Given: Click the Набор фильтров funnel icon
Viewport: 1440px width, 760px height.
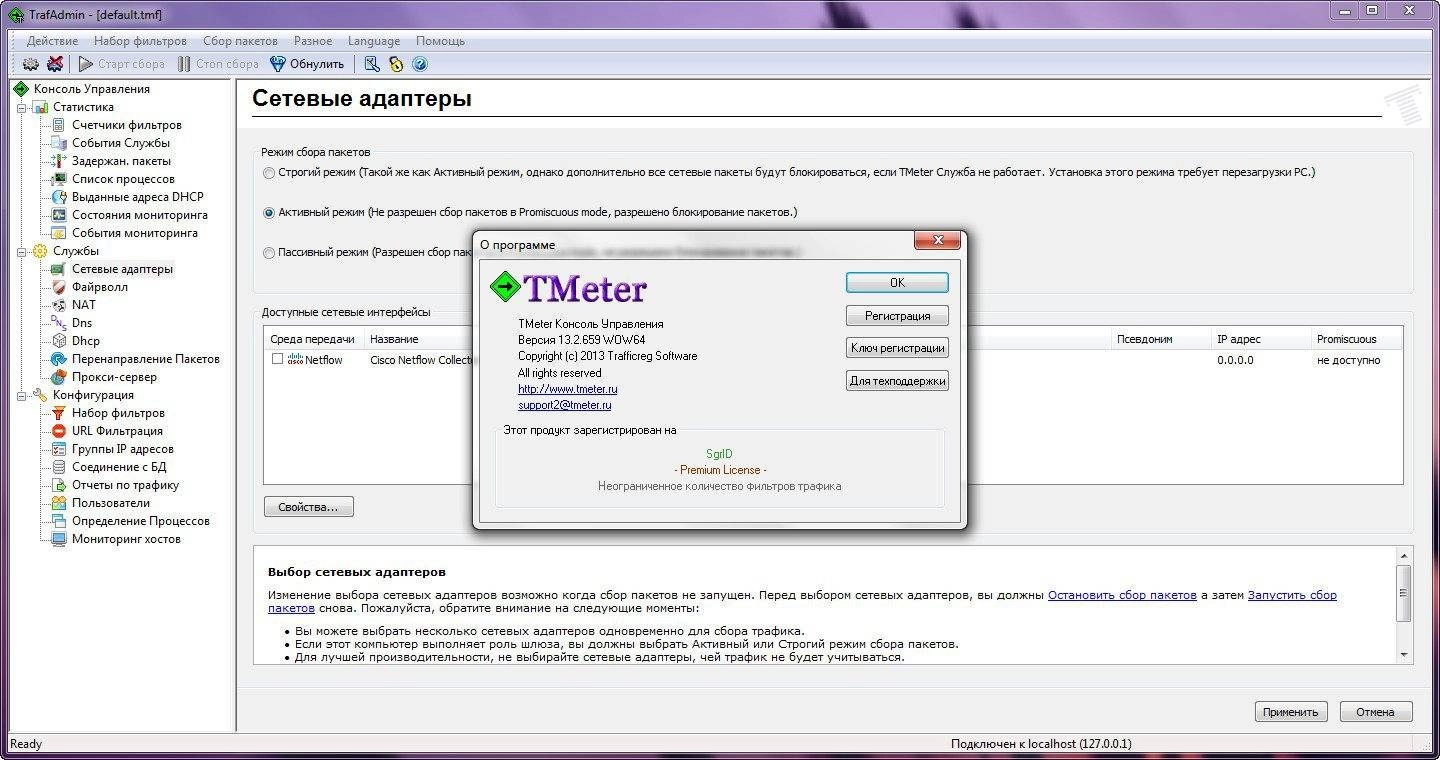Looking at the screenshot, I should coord(59,413).
